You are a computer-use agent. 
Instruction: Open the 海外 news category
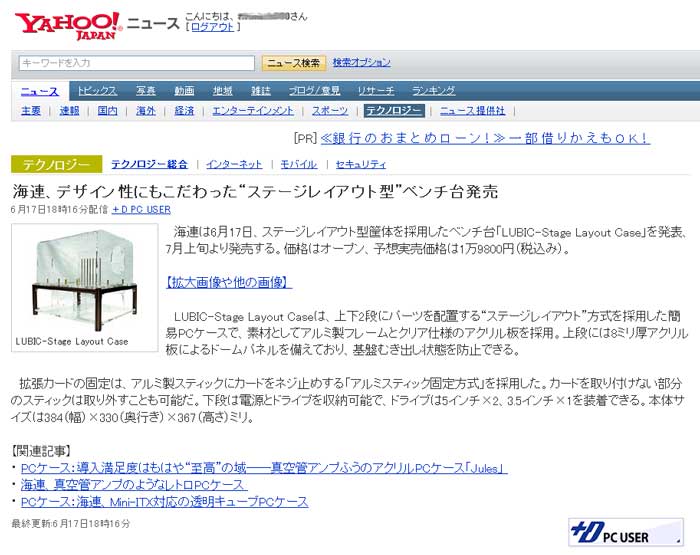[x=146, y=111]
